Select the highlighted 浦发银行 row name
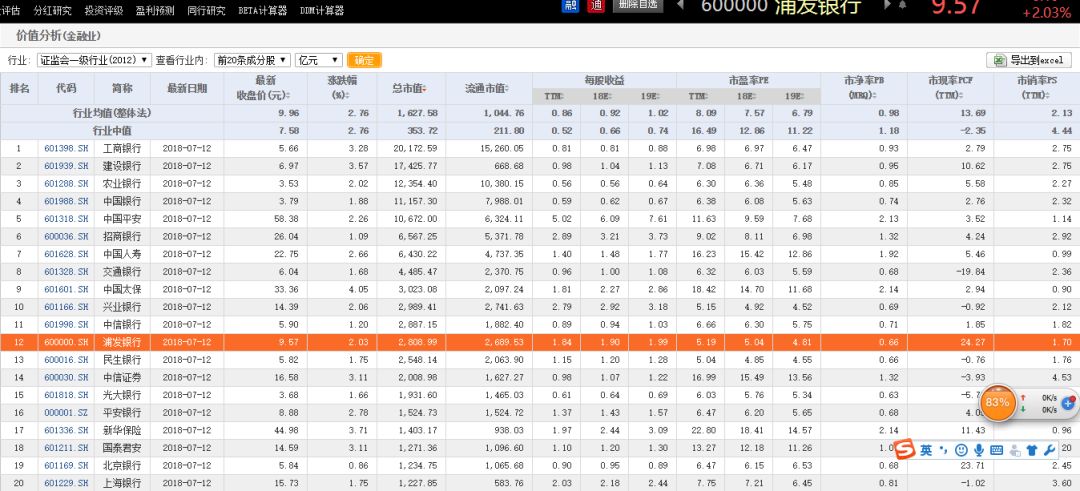Image resolution: width=1080 pixels, height=491 pixels. tap(122, 342)
